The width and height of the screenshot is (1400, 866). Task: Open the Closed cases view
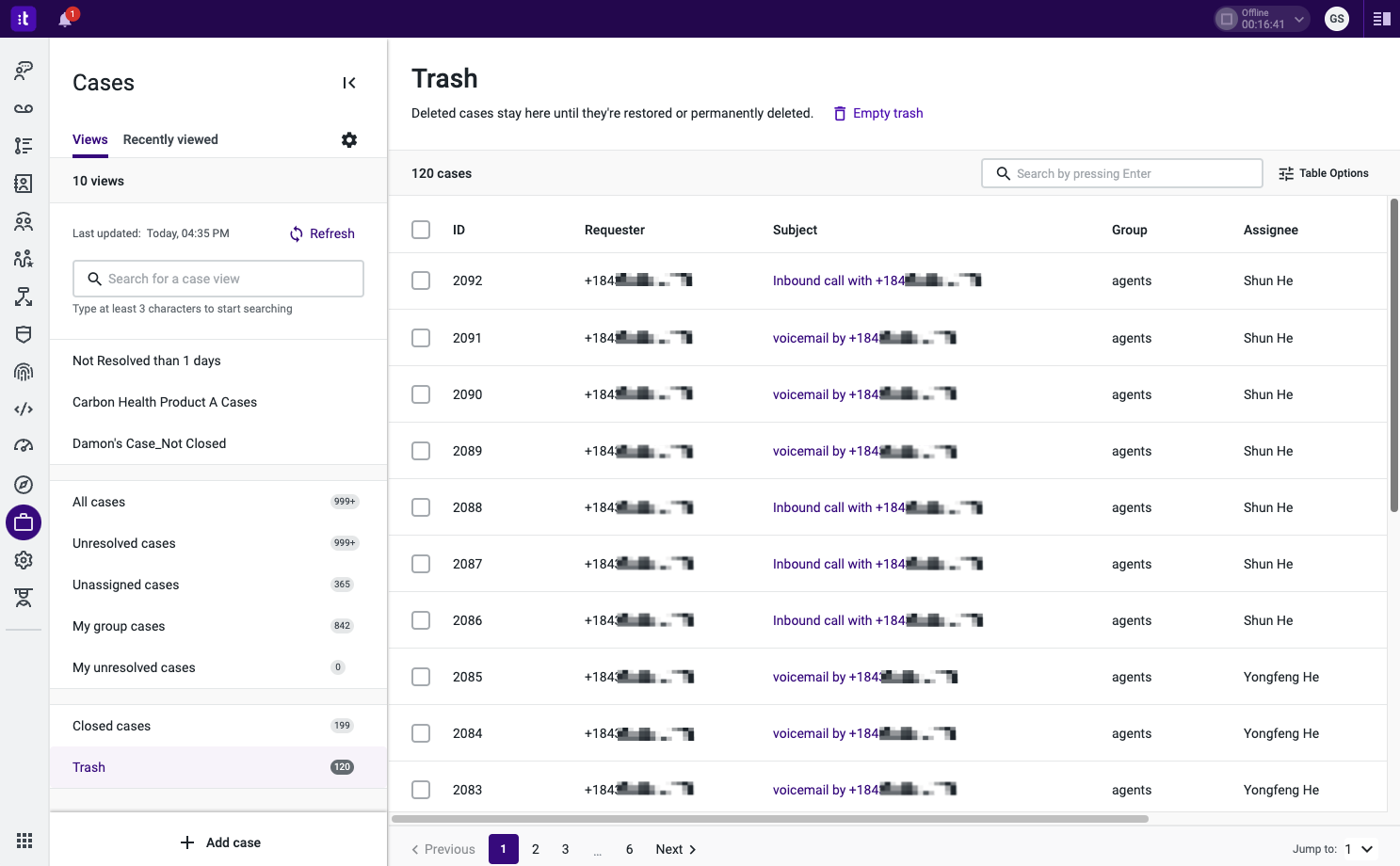218,726
